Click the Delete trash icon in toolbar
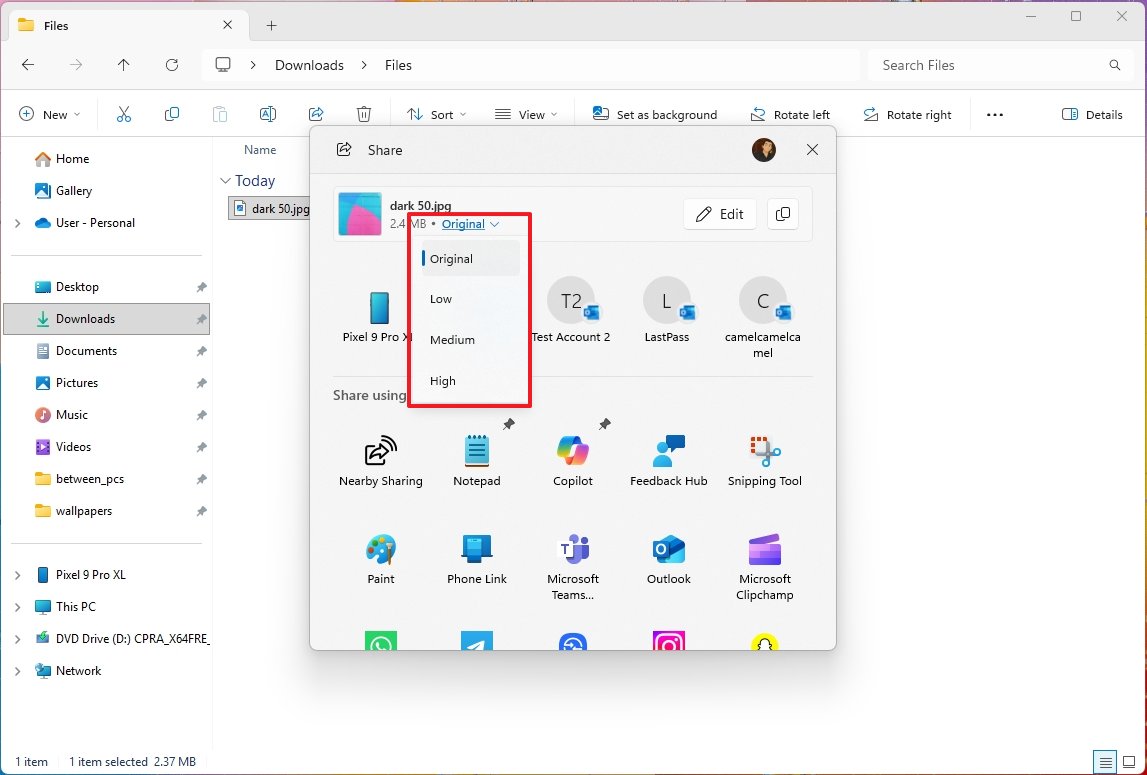This screenshot has width=1147, height=775. point(364,114)
